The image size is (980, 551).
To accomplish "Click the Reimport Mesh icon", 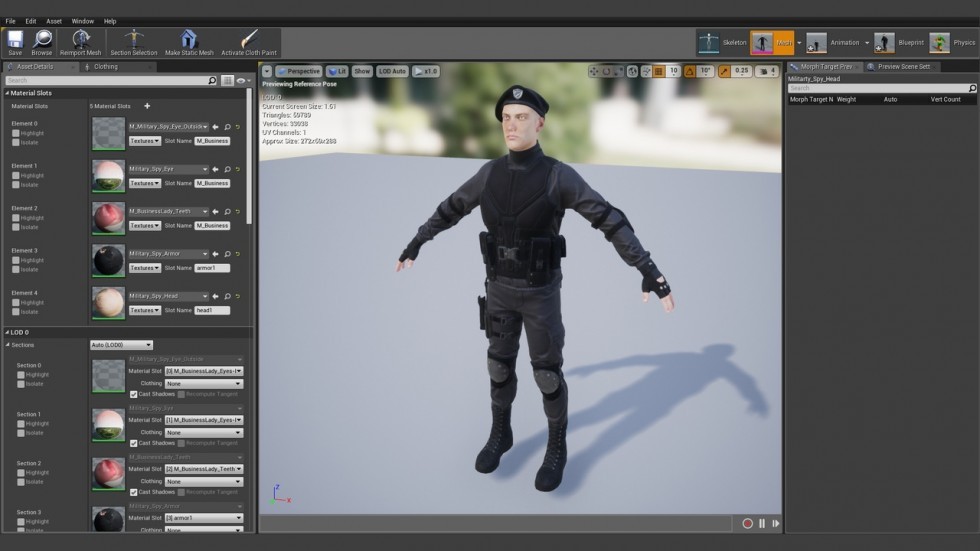I will coord(80,40).
